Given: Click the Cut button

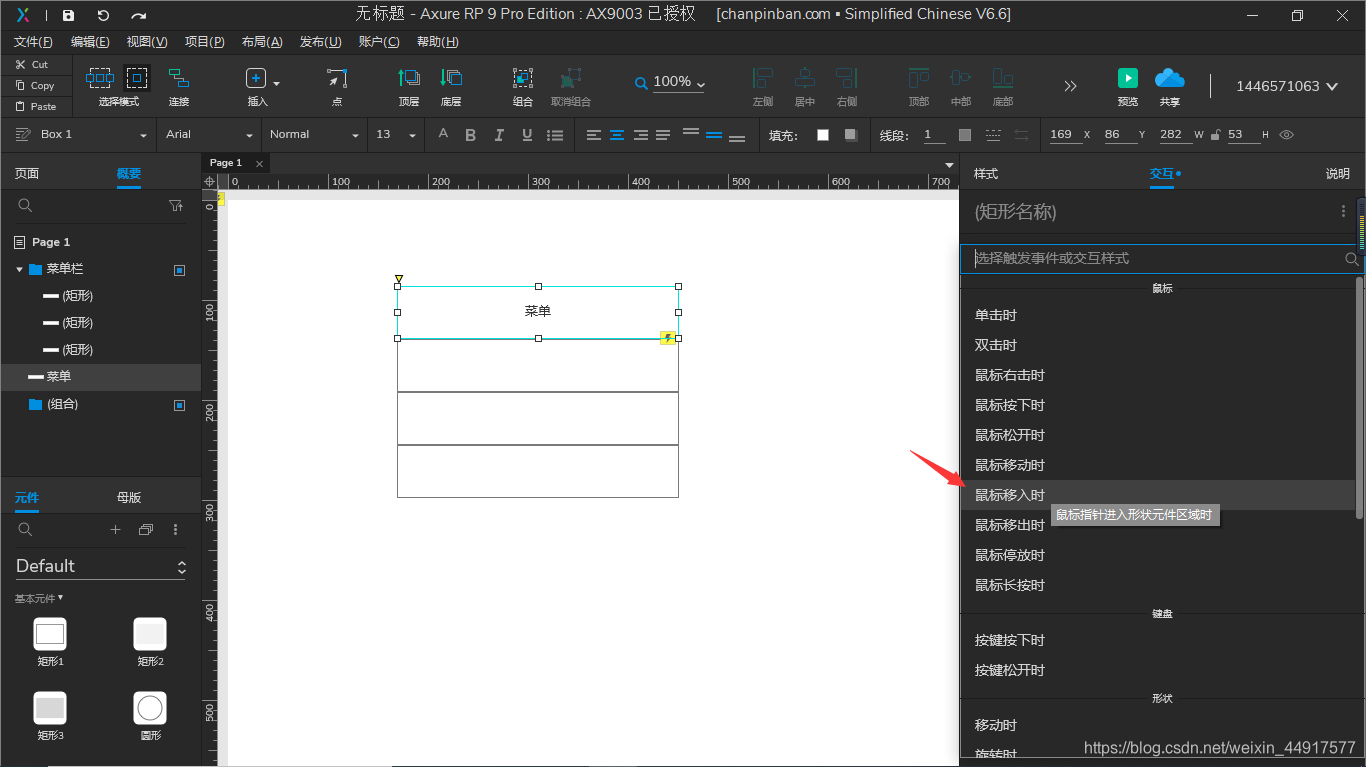Looking at the screenshot, I should [32, 64].
